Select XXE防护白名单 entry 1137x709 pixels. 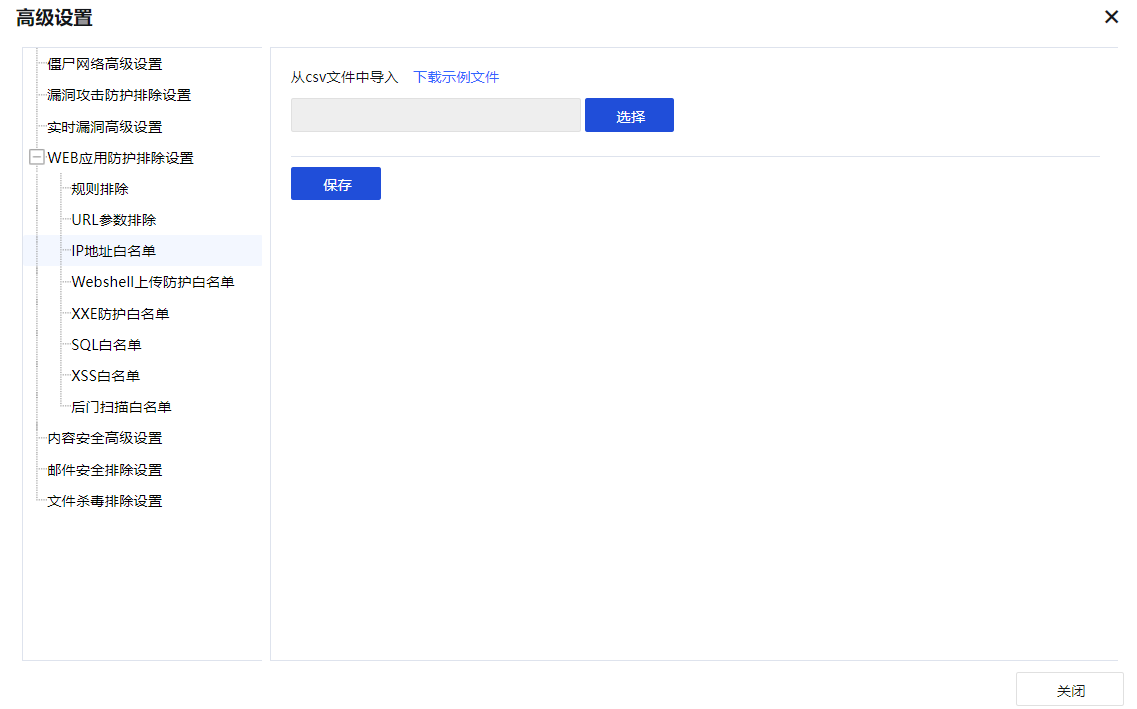point(120,314)
